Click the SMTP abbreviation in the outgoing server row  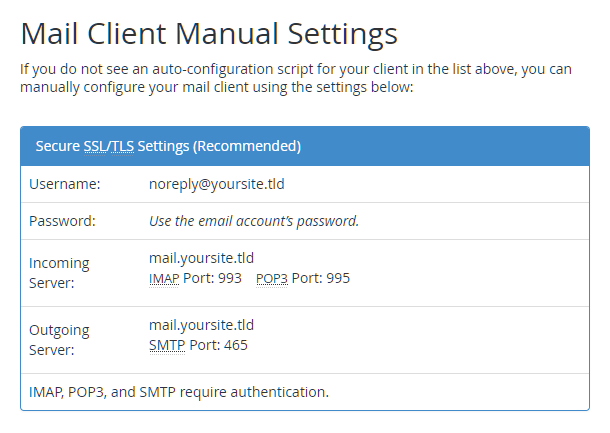(x=167, y=345)
